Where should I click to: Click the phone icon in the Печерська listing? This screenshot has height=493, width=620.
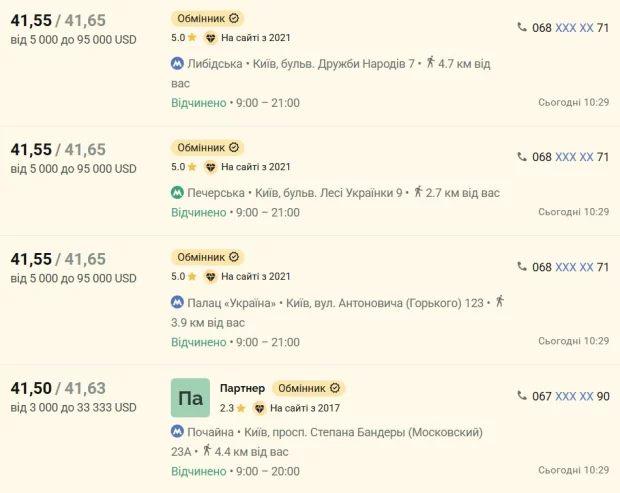tap(522, 157)
